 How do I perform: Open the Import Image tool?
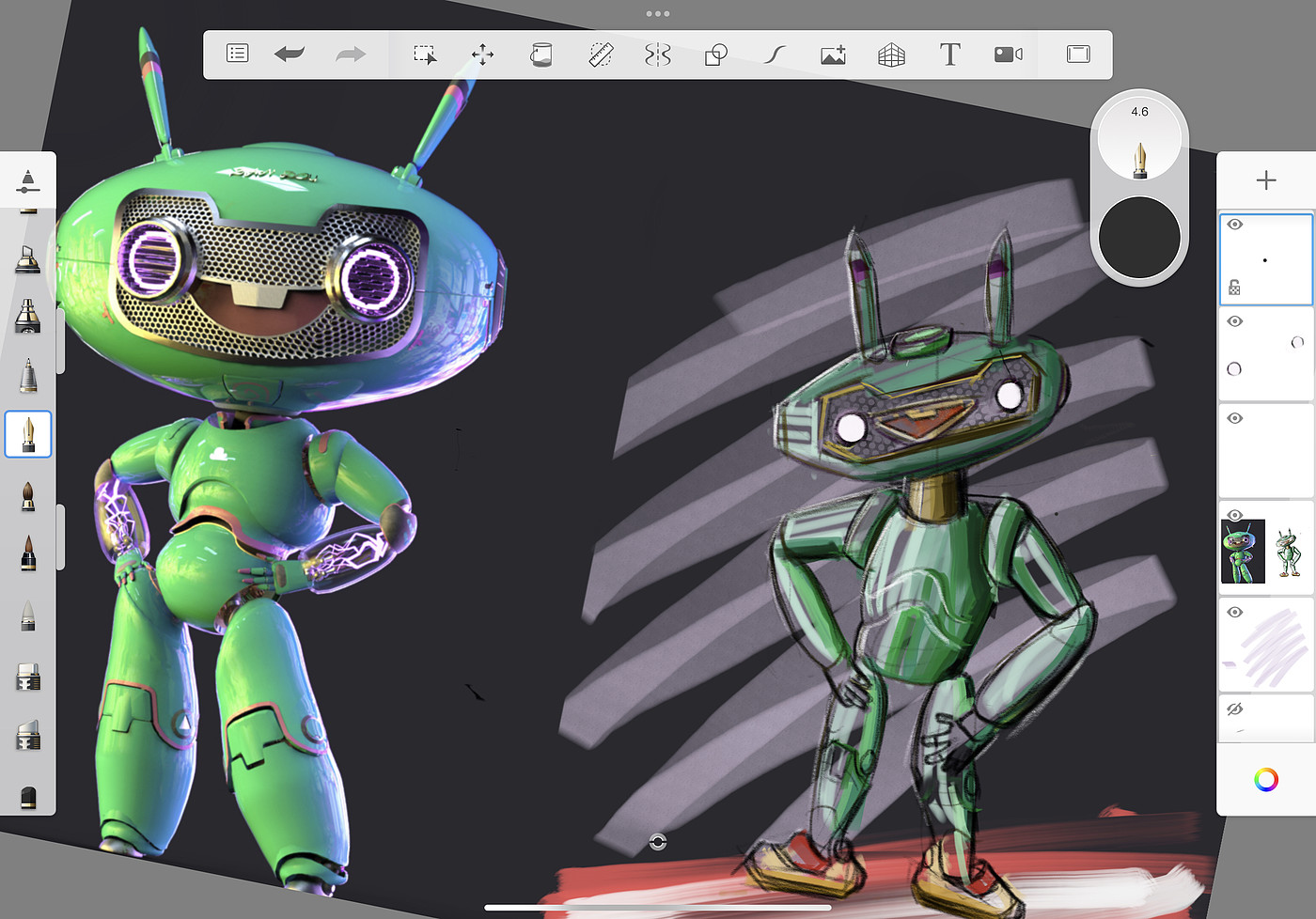pos(833,55)
